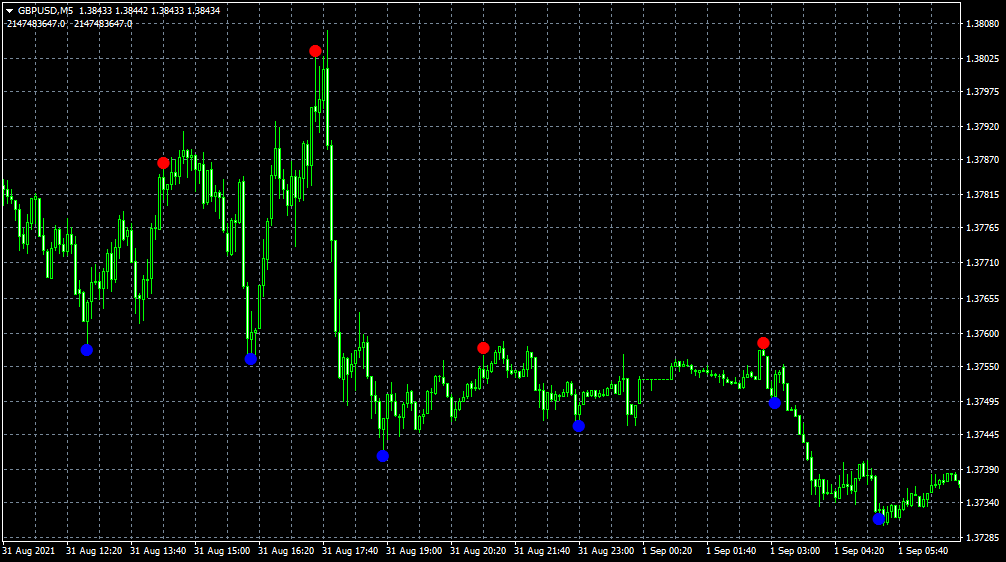Click the 1.37765 price label
This screenshot has width=1006, height=562.
[x=982, y=228]
